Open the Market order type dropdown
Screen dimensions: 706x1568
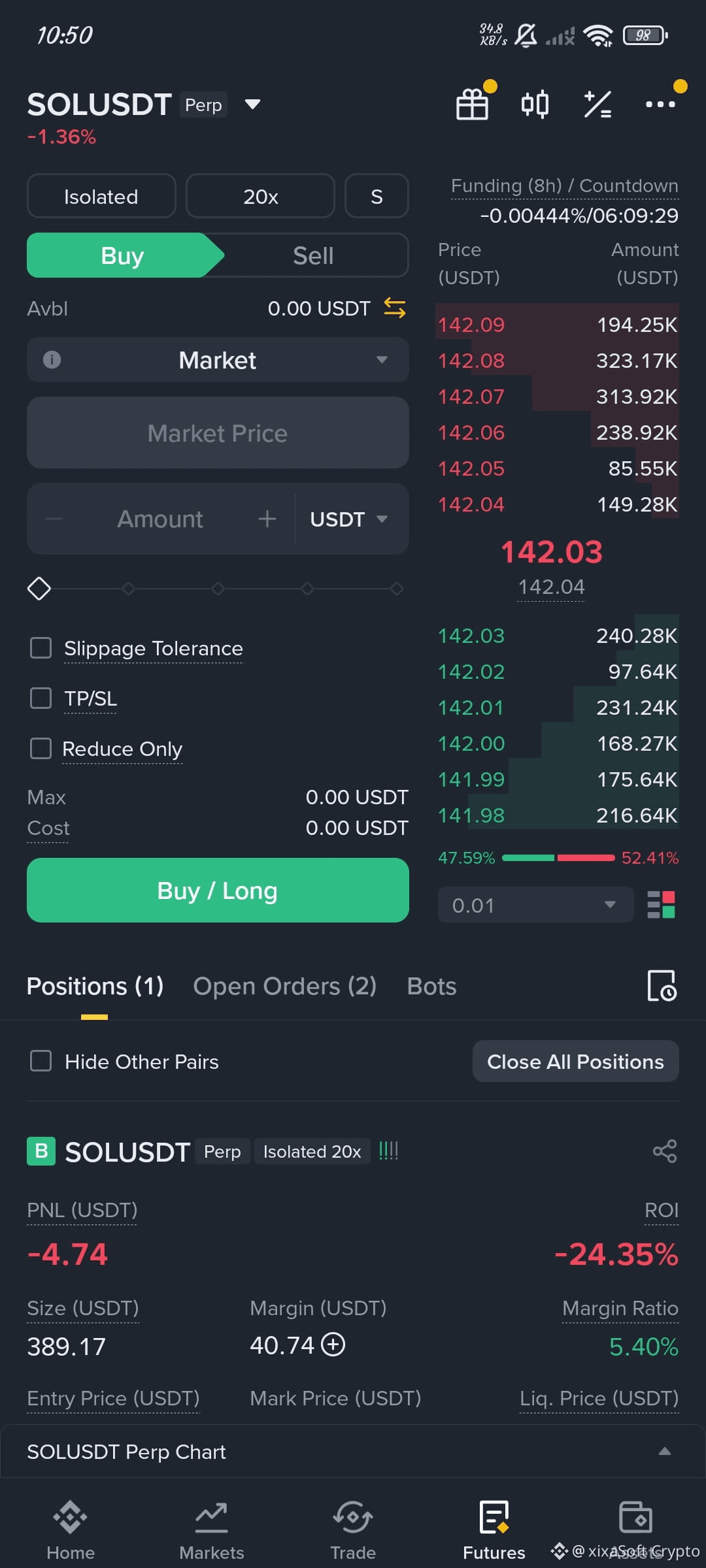pos(218,360)
